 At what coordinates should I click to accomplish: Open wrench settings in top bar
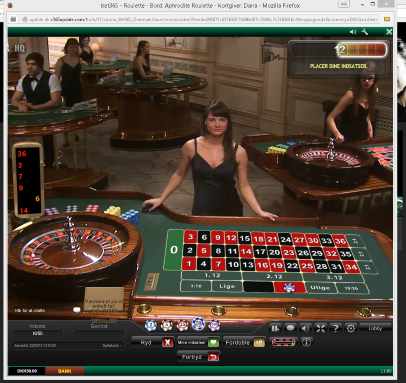coord(364,32)
